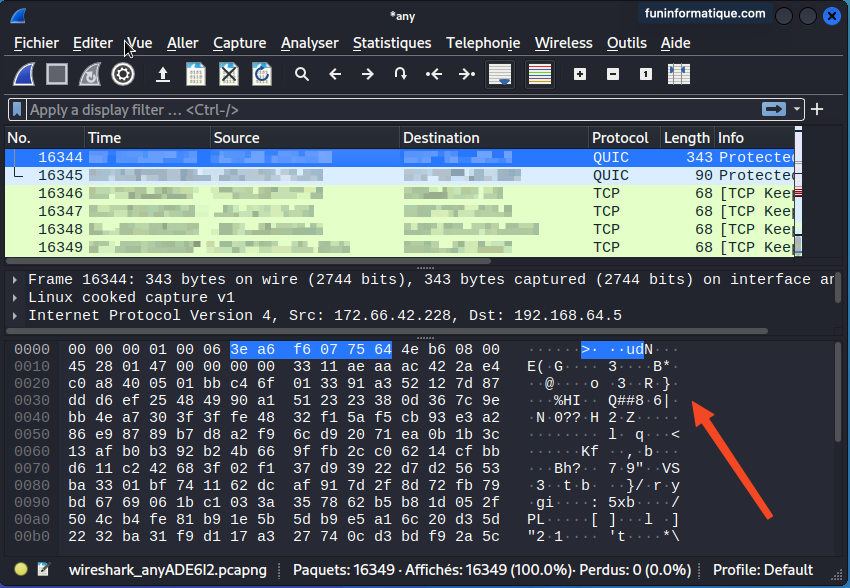Screen dimensions: 850x588
Task: Zoom in the main window text
Action: (579, 74)
